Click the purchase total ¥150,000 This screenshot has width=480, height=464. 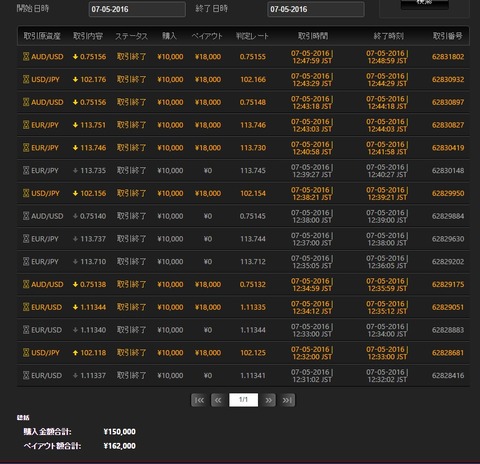120,432
